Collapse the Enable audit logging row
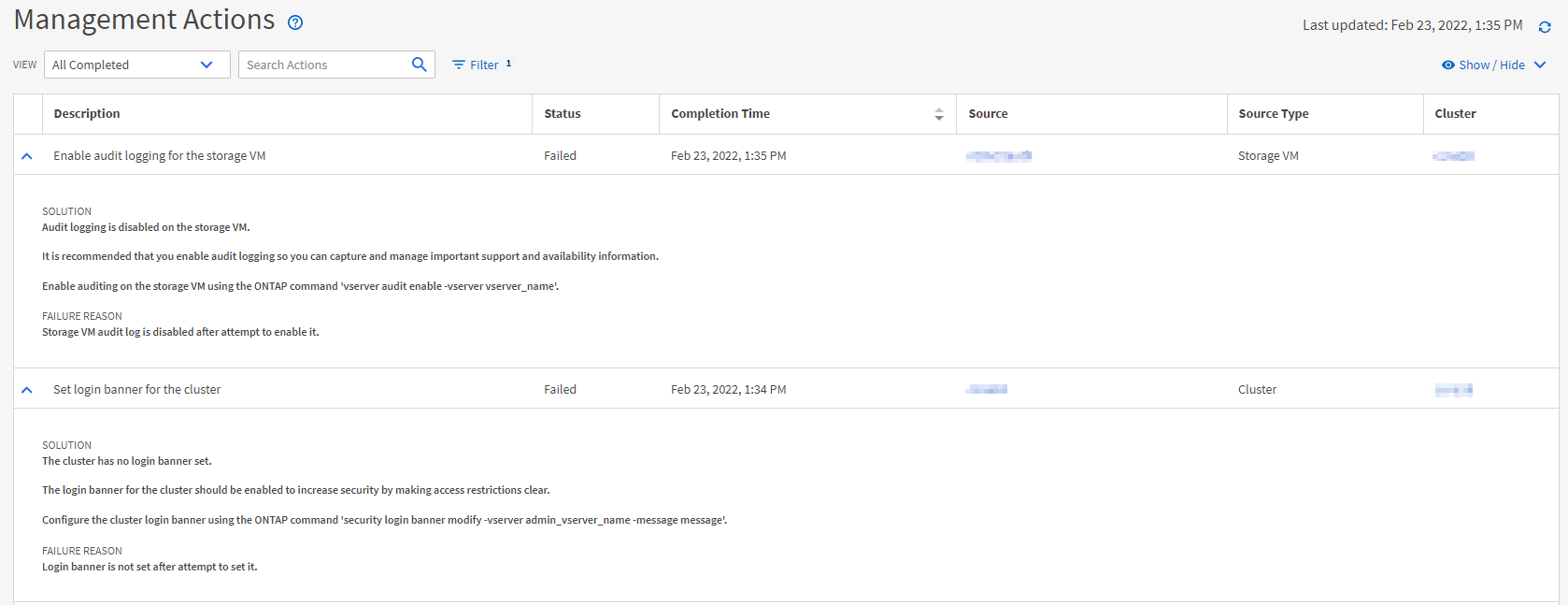The height and width of the screenshot is (605, 1568). coord(27,156)
